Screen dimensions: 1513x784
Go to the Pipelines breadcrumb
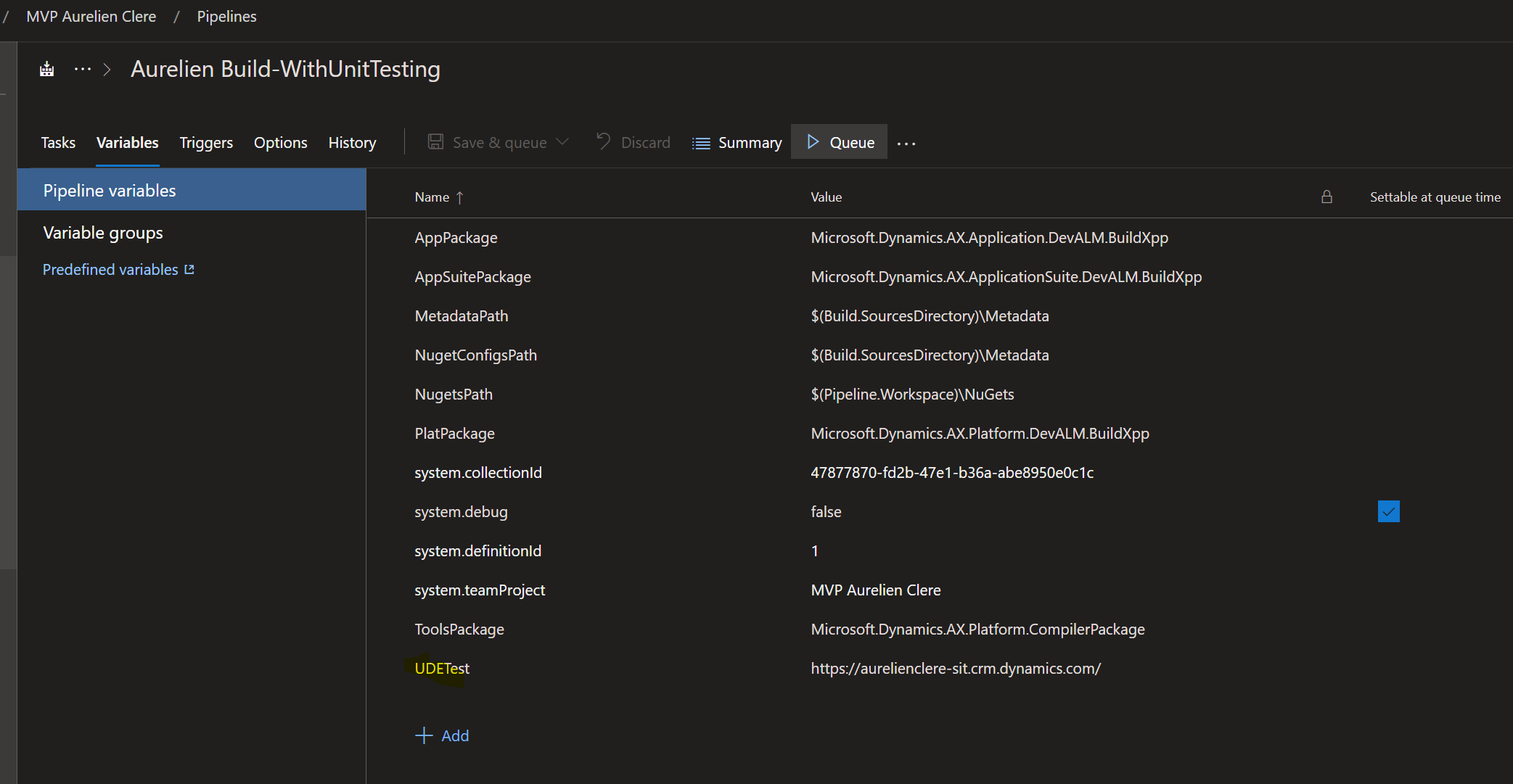point(226,17)
